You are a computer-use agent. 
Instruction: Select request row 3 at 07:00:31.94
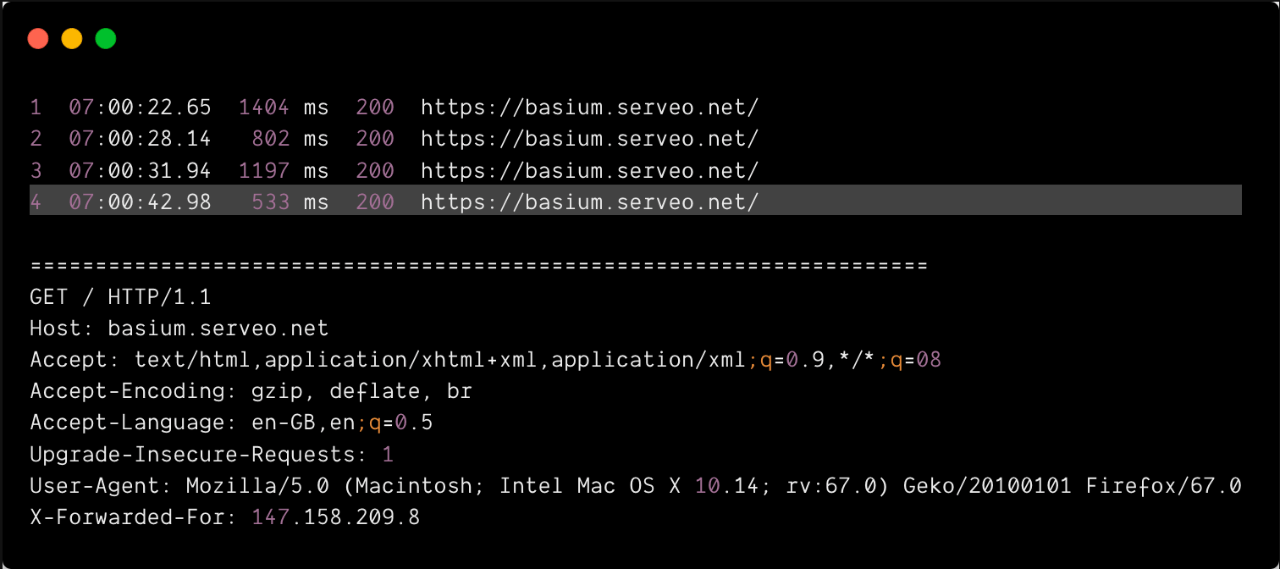pos(395,171)
